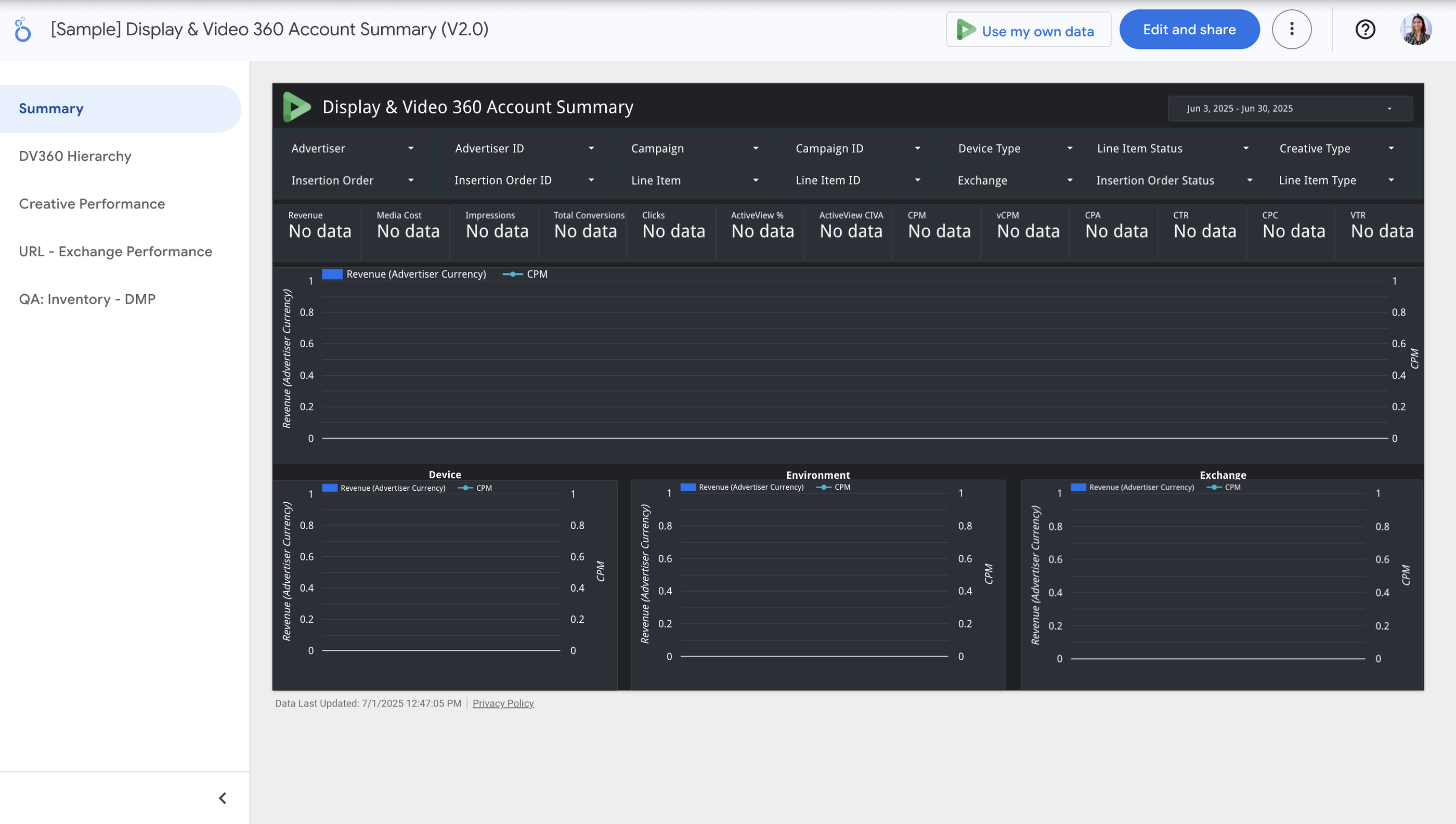Open the three-dot more options menu
Screen dimensions: 1456x824
click(x=1291, y=29)
